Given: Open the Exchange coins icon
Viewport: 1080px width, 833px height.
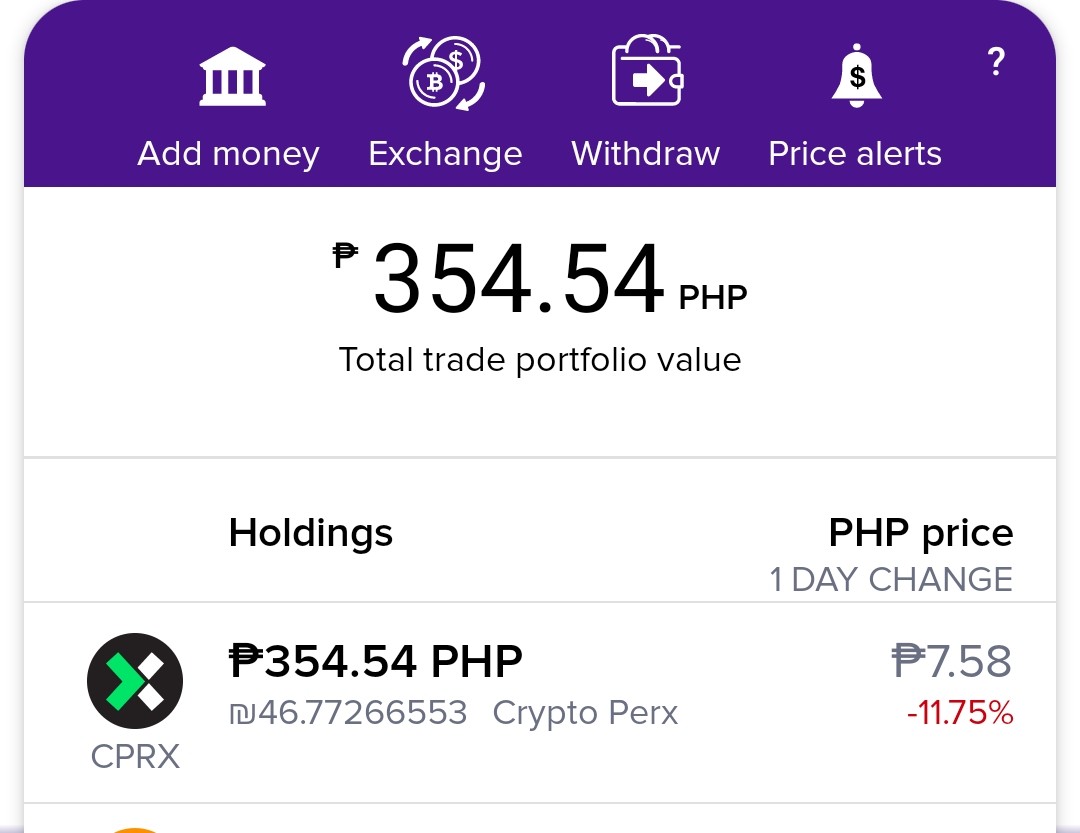Looking at the screenshot, I should [x=444, y=73].
